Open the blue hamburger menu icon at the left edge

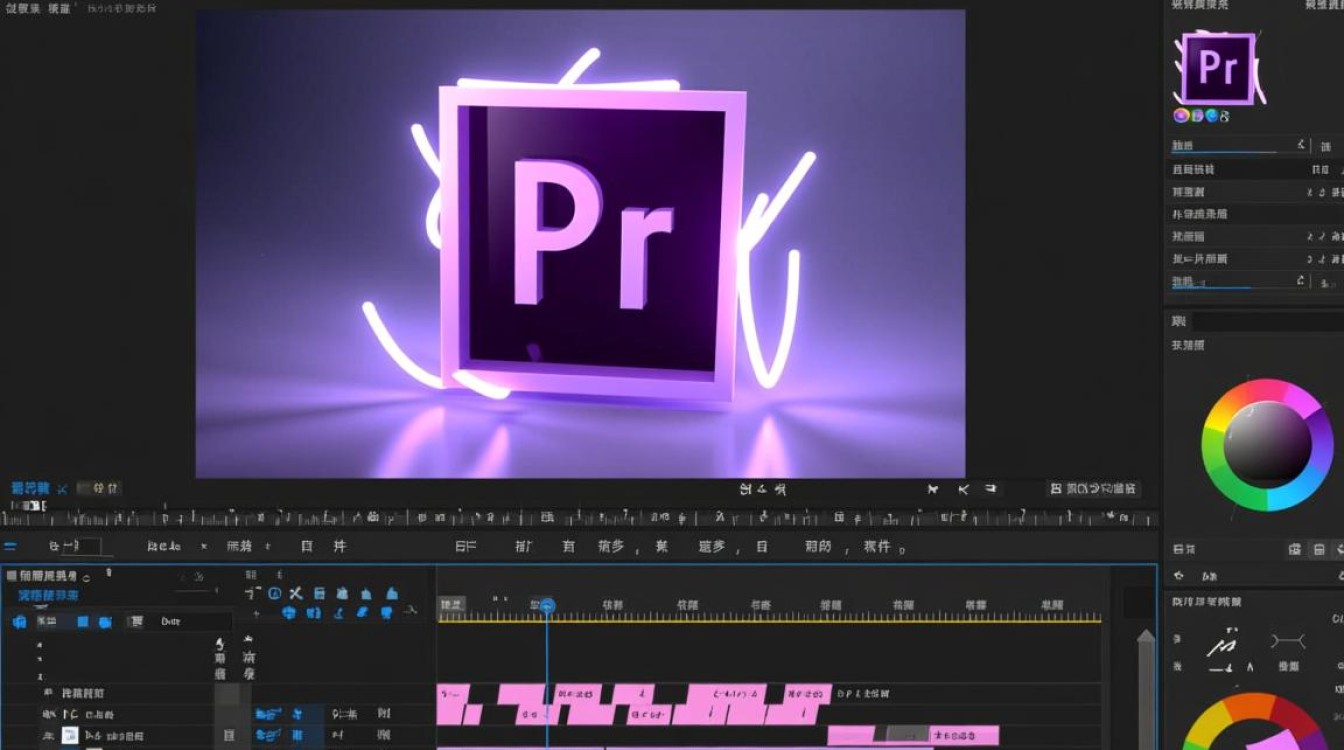(10, 547)
